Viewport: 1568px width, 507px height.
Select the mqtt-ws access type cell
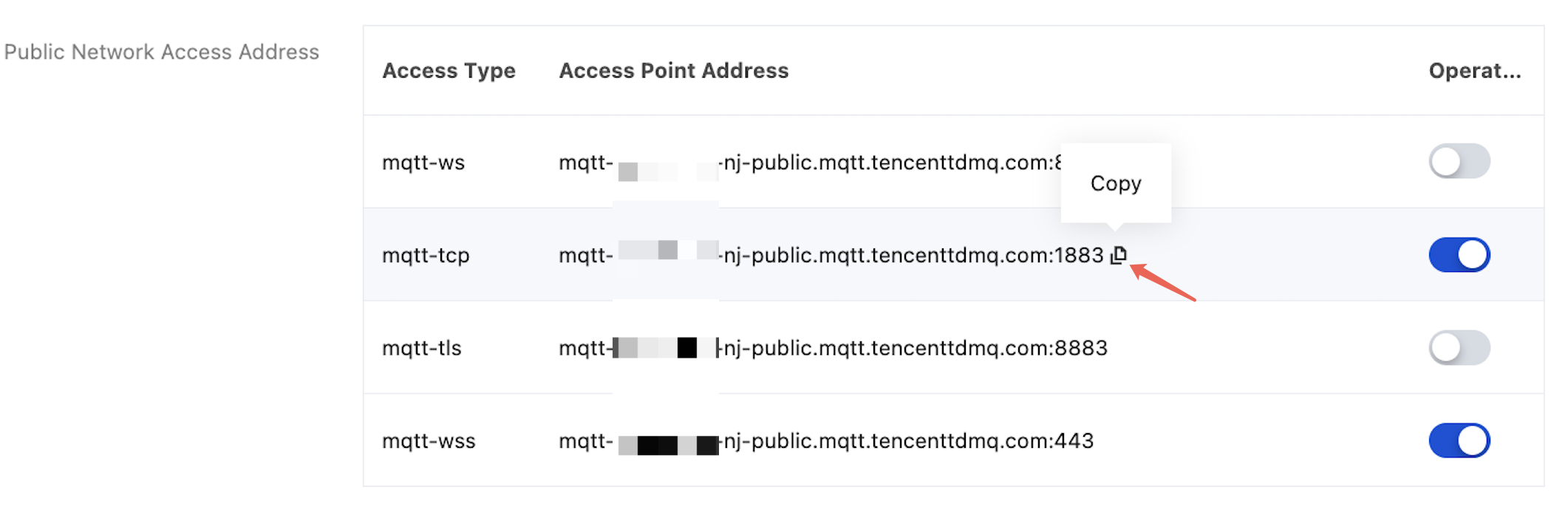tap(423, 163)
